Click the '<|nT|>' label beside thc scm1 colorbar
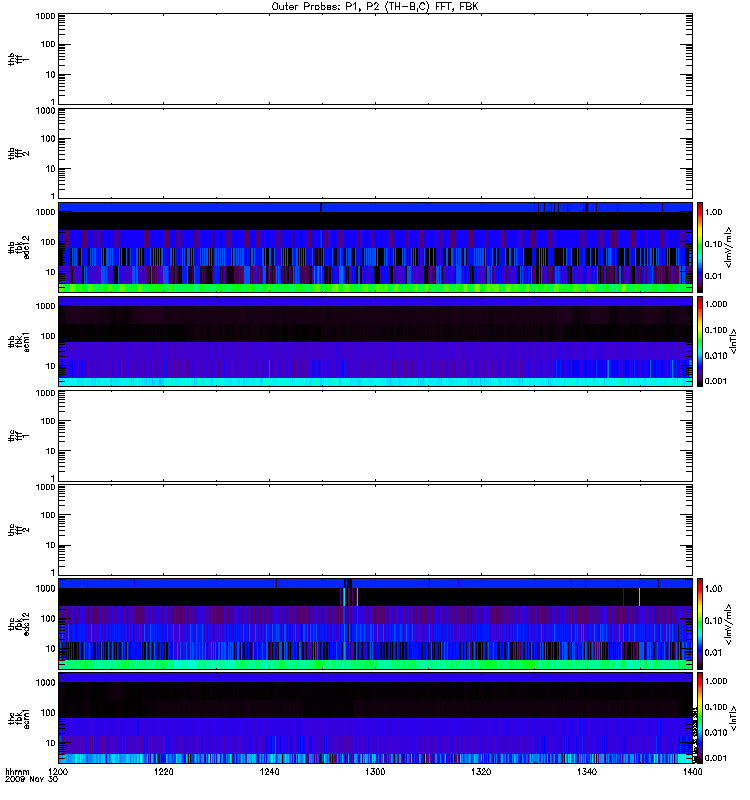Image resolution: width=750 pixels, height=800 pixels. pos(733,717)
